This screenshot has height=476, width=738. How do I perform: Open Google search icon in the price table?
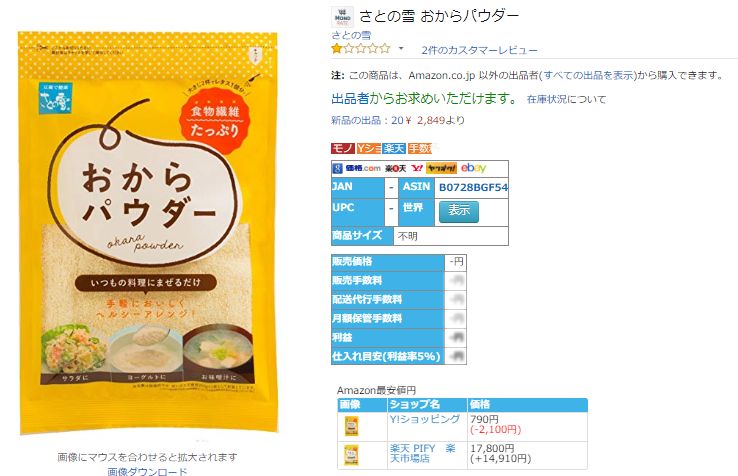[337, 168]
